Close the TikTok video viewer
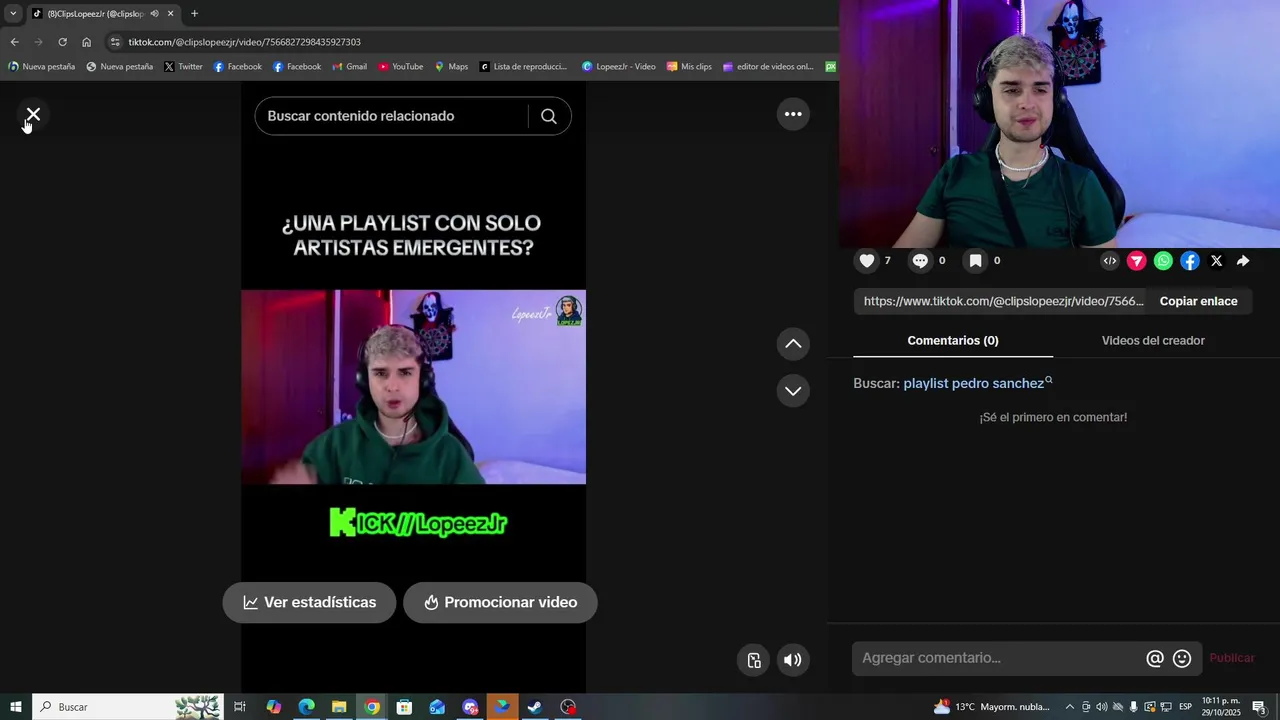Image resolution: width=1280 pixels, height=720 pixels. (33, 115)
